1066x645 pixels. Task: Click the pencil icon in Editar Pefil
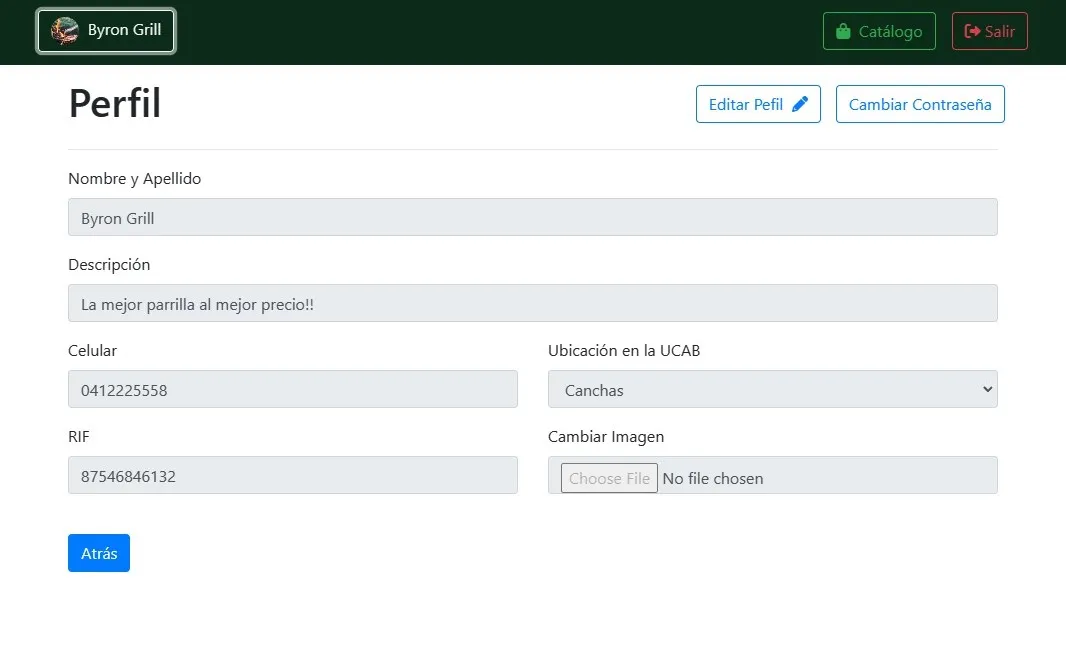[800, 104]
